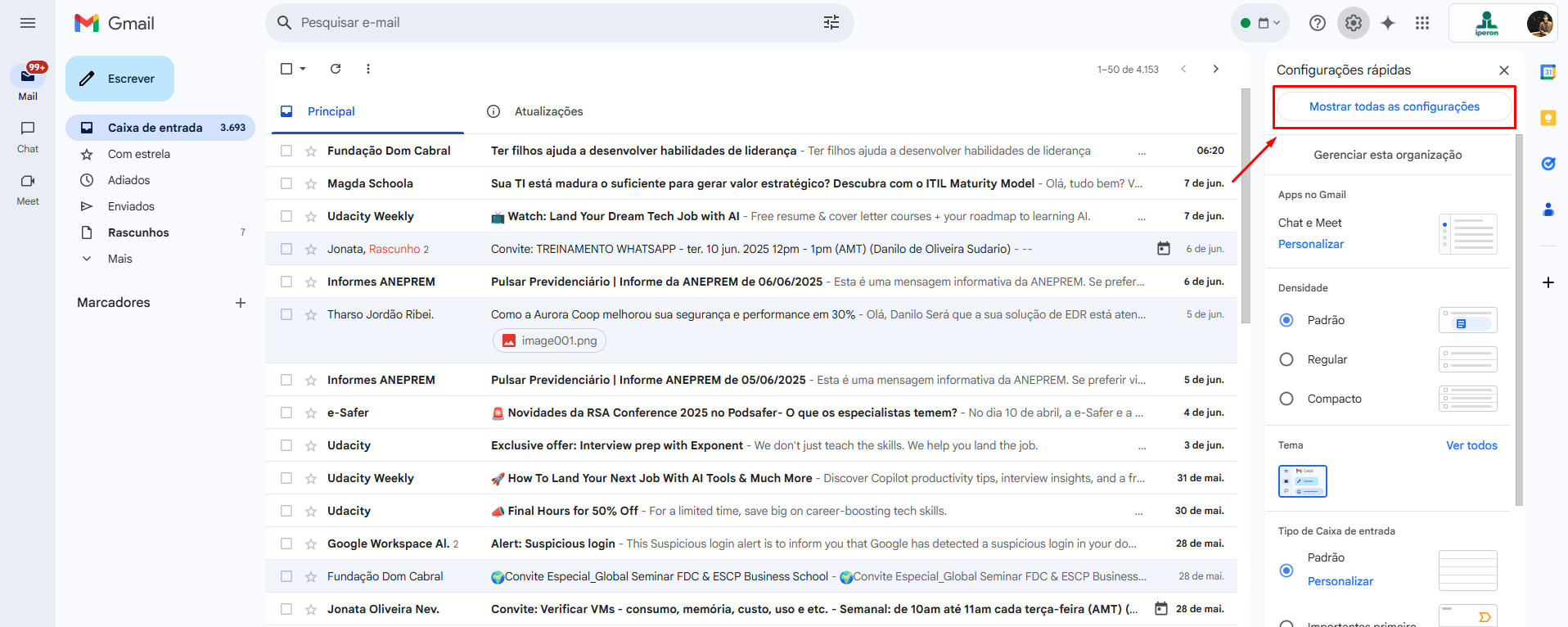Select the Fundação Dom Cabral 06:20 email checkbox
This screenshot has height=627, width=1568.
coord(286,151)
